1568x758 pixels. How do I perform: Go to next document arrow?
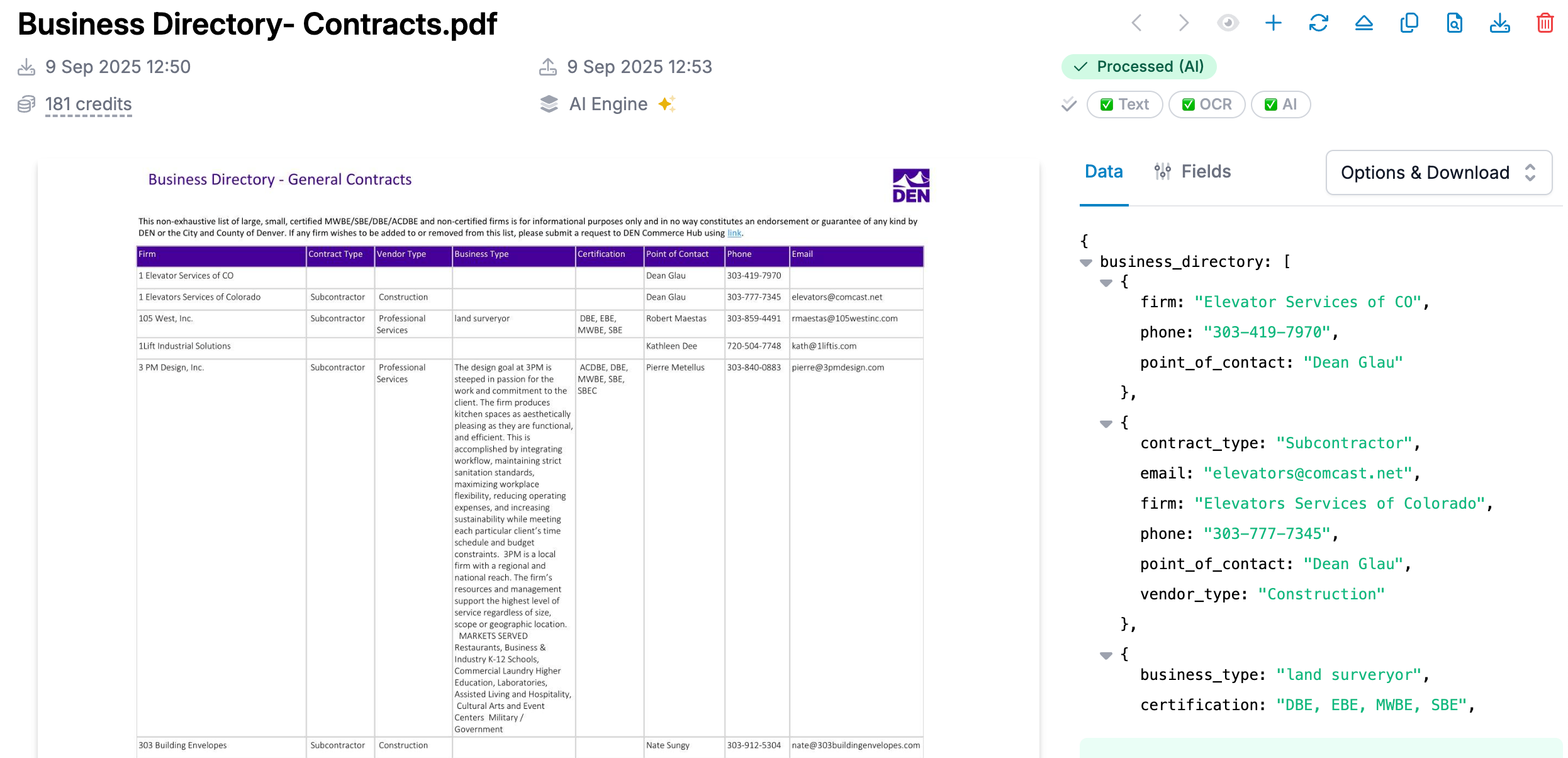(1183, 23)
